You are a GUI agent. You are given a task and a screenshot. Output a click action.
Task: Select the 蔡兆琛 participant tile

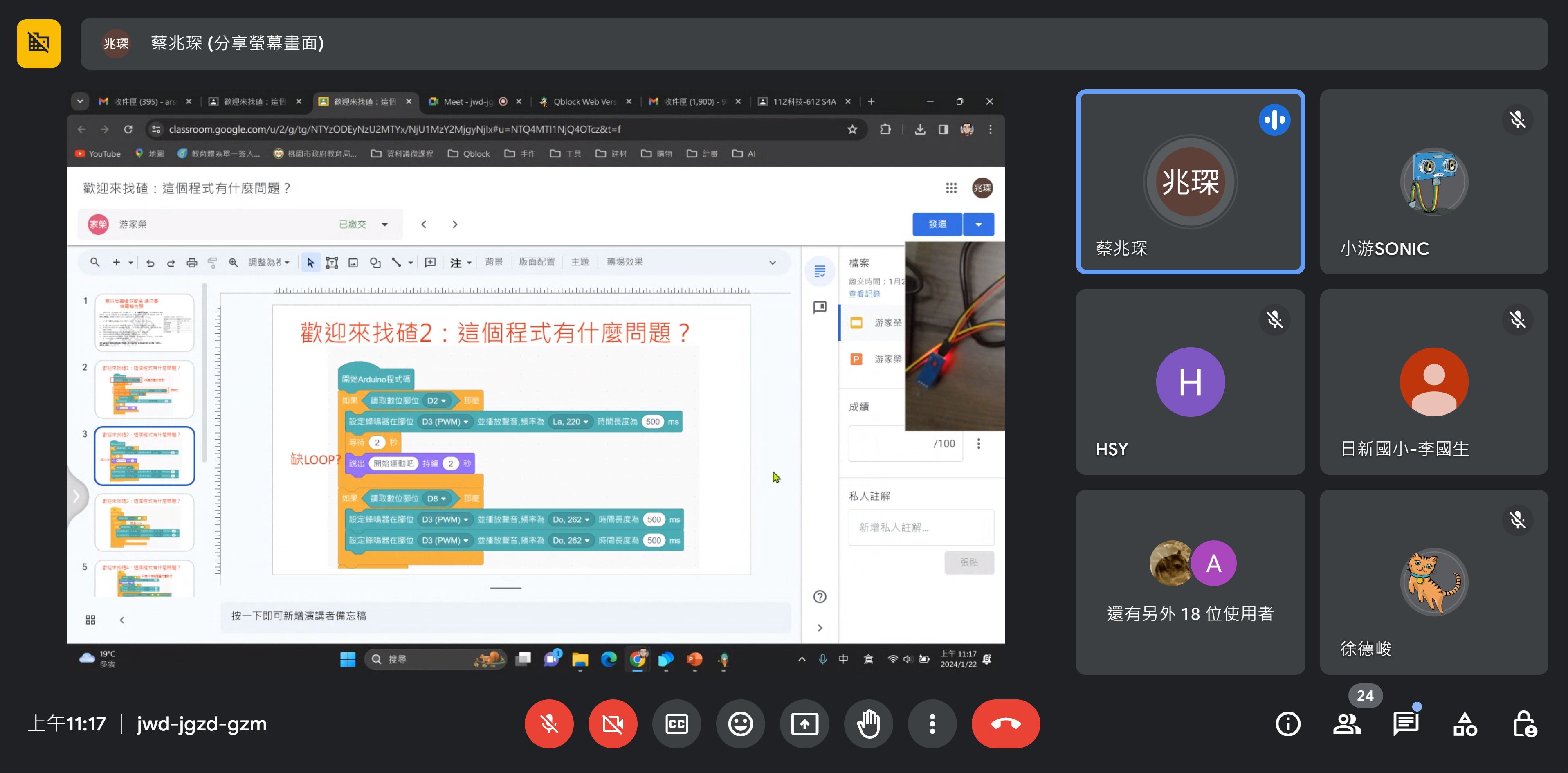click(x=1190, y=181)
